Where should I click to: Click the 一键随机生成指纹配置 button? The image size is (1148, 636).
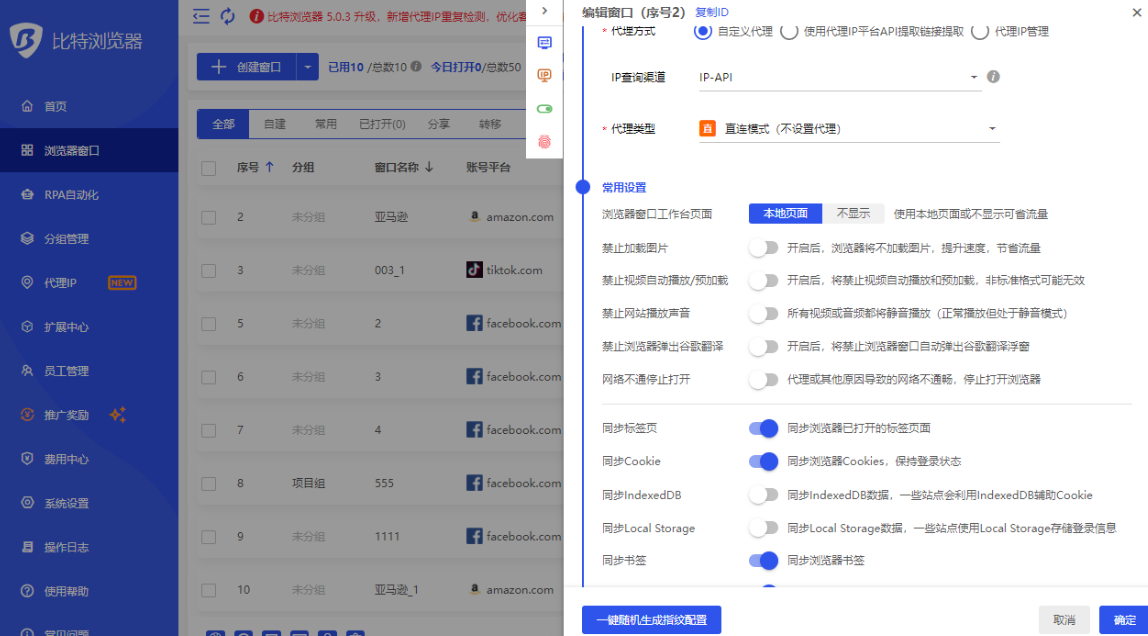tap(650, 619)
